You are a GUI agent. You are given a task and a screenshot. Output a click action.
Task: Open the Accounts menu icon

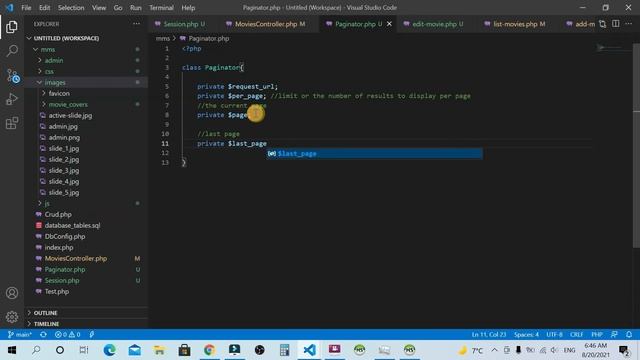coord(12,293)
